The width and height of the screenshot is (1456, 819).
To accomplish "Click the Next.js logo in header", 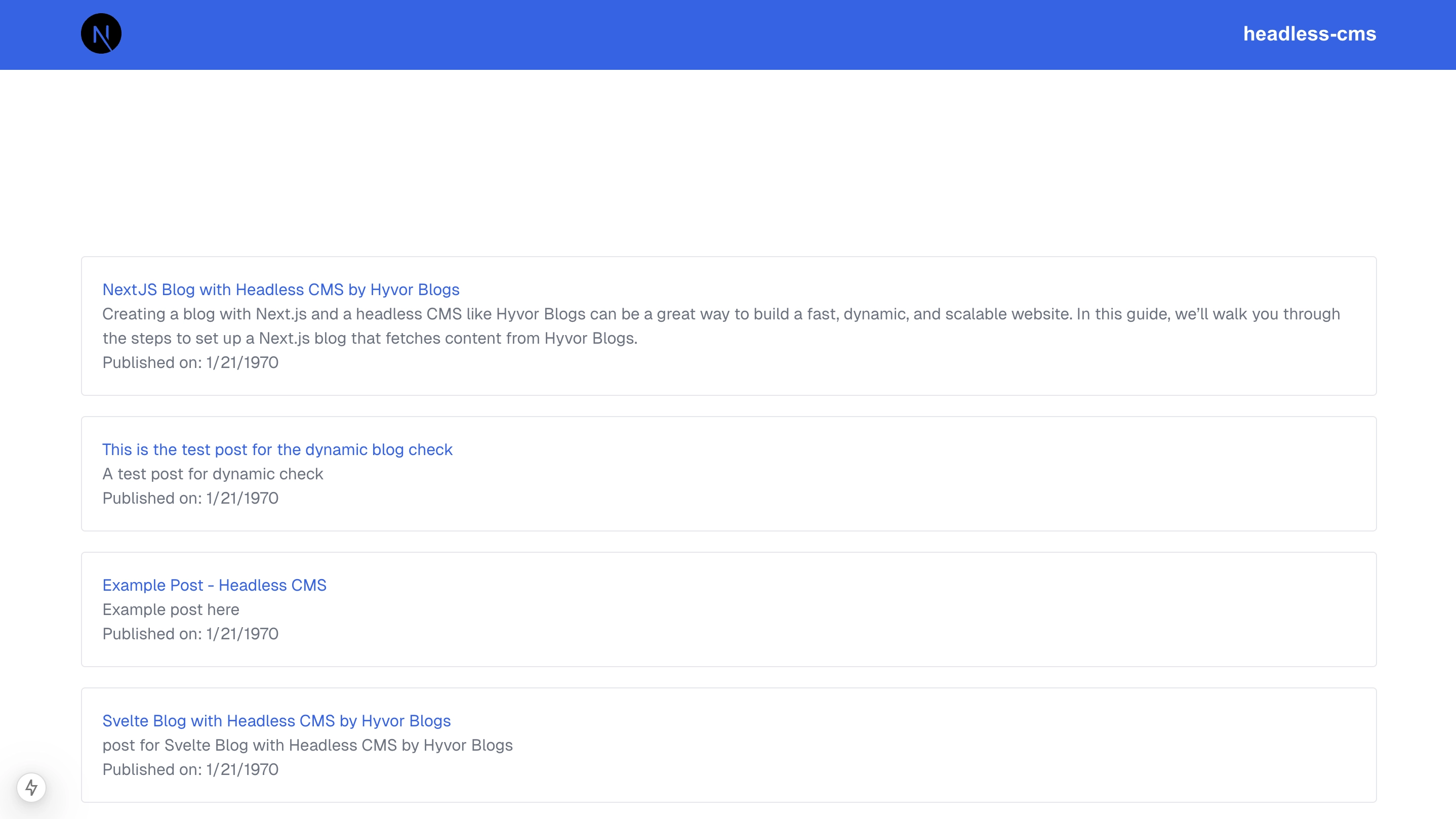I will [x=101, y=34].
